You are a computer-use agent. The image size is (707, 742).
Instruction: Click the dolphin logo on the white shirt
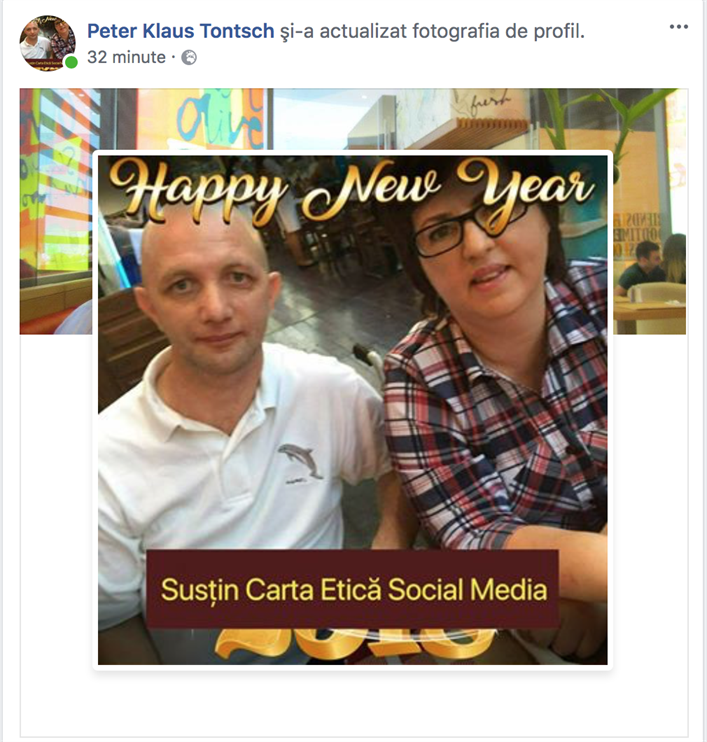(300, 459)
